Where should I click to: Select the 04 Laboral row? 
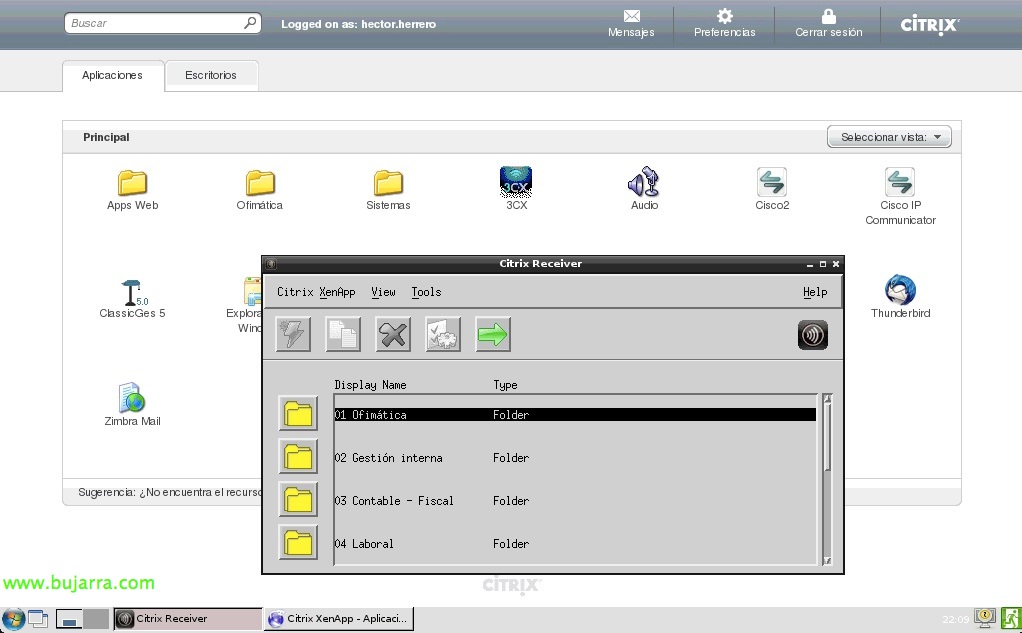point(575,544)
